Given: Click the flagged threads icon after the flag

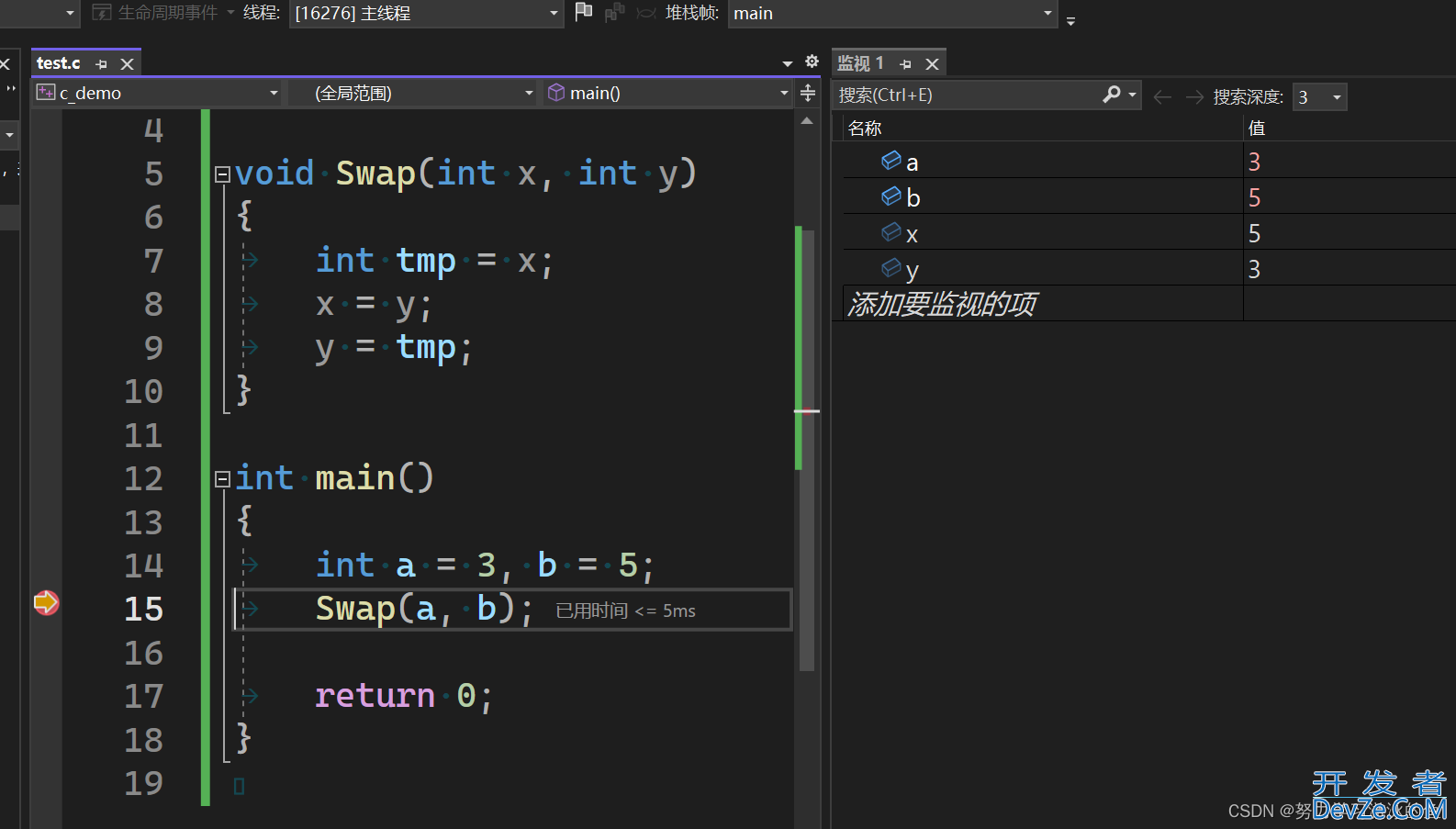Looking at the screenshot, I should click(614, 12).
